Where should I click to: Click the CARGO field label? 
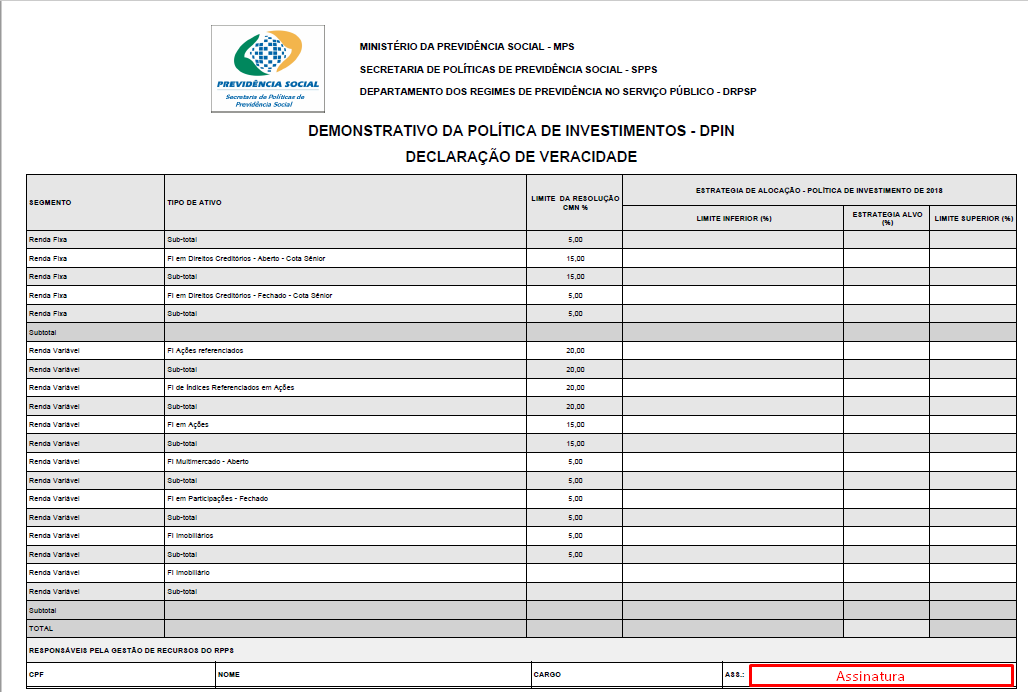coord(548,675)
